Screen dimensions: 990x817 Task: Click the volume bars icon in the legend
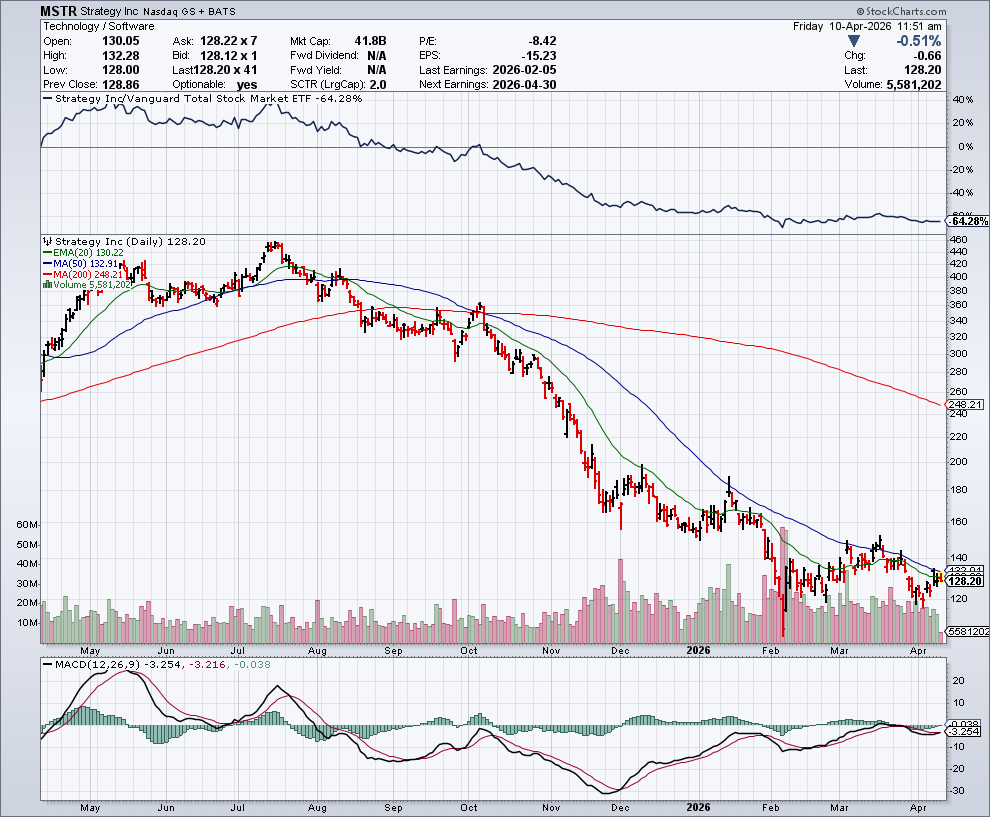point(46,285)
